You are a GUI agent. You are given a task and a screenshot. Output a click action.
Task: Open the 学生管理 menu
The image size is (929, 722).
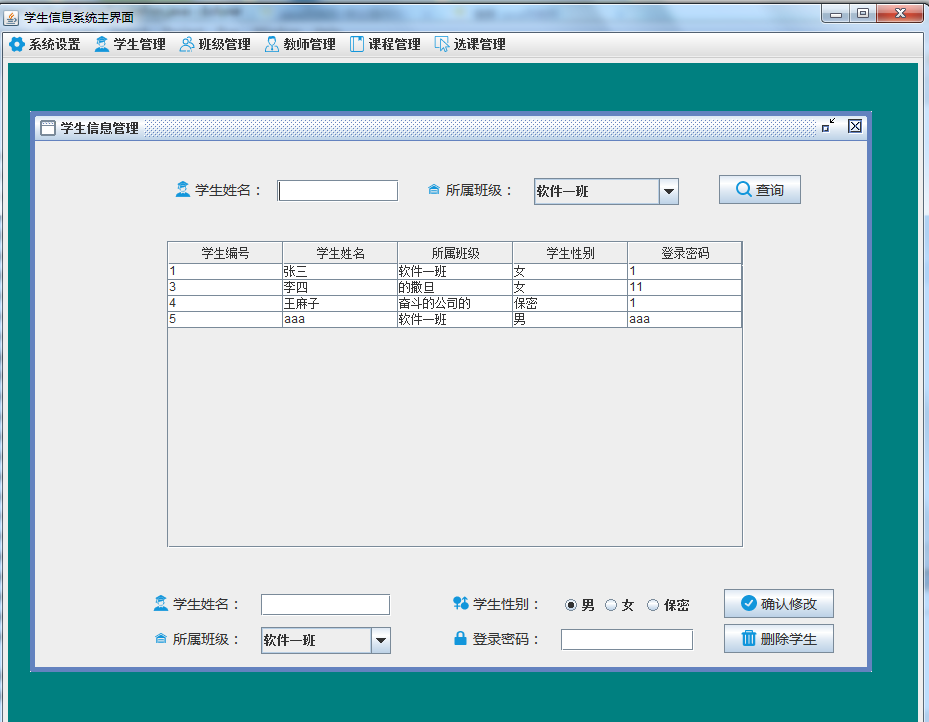[x=130, y=44]
